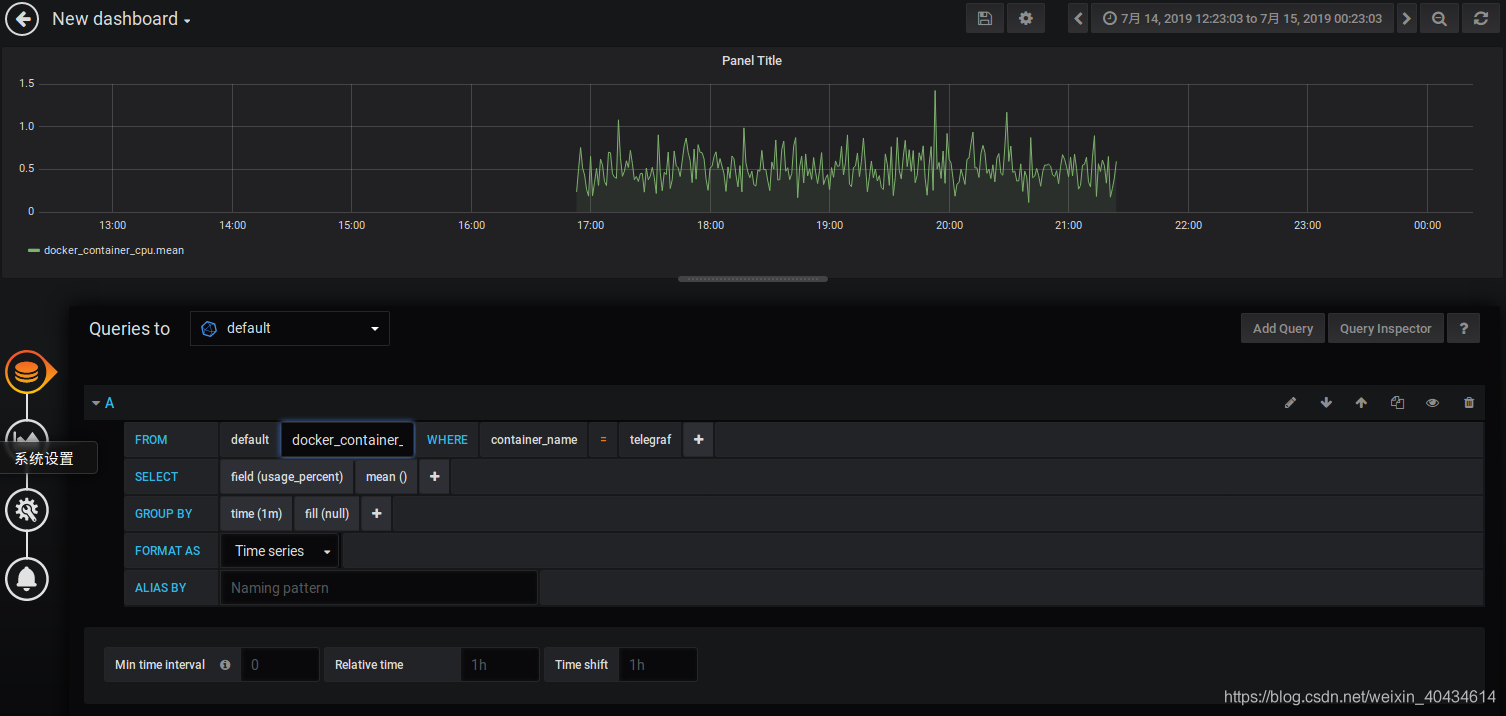Change the container_name tag key
The height and width of the screenshot is (716, 1506).
pos(534,440)
